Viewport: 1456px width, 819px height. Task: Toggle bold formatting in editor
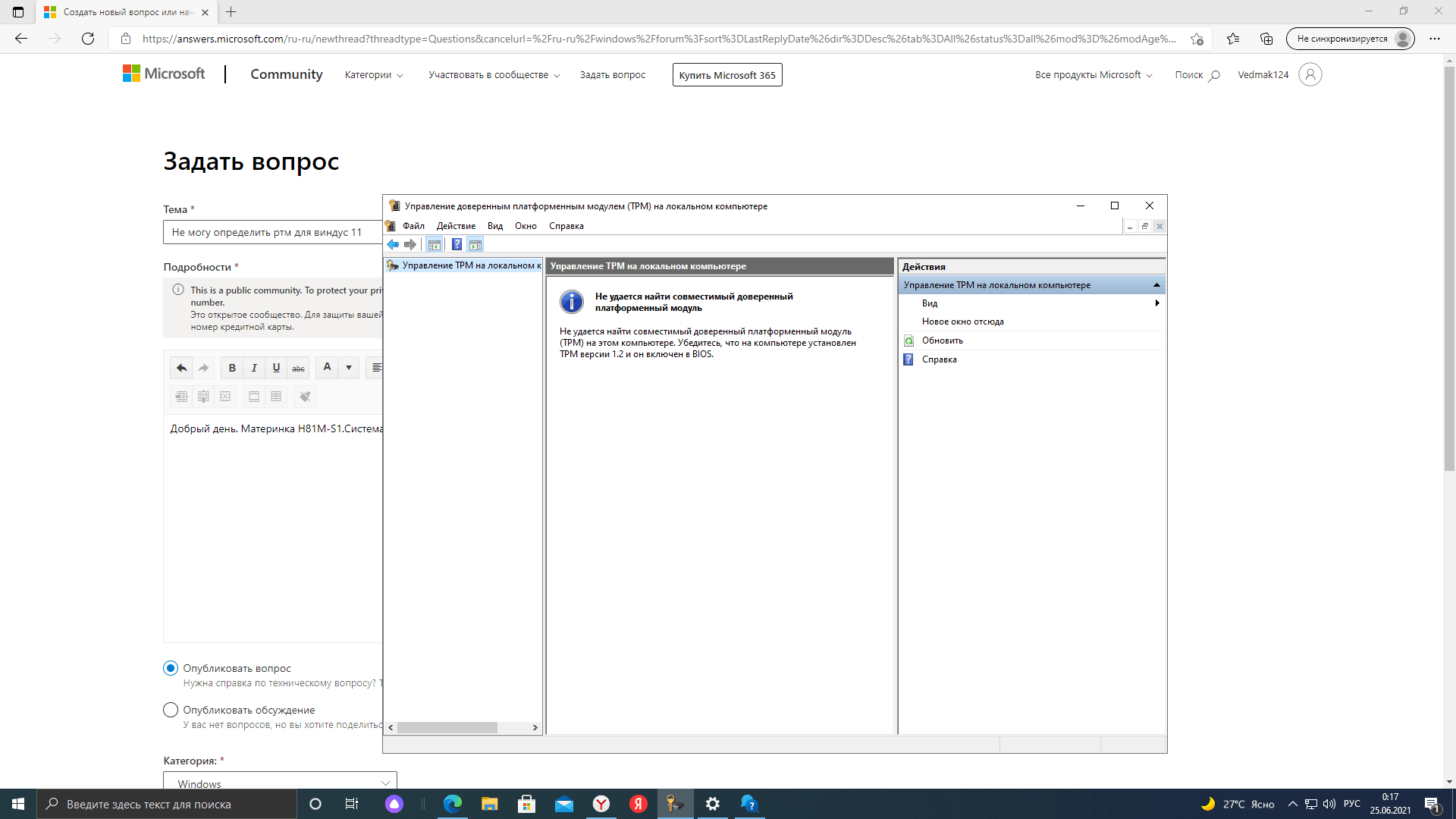click(x=232, y=368)
